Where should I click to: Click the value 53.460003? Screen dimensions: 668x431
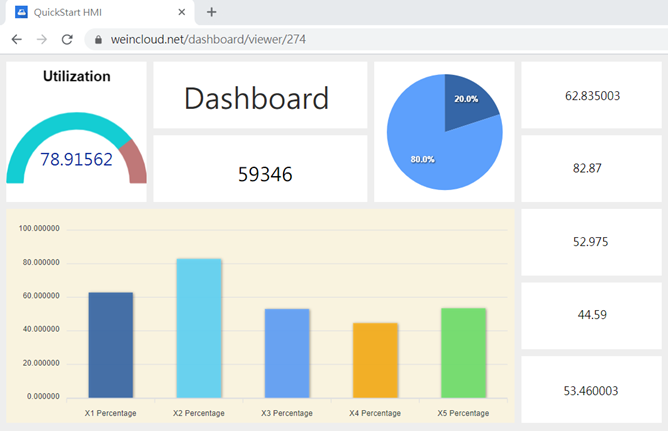[x=591, y=391]
